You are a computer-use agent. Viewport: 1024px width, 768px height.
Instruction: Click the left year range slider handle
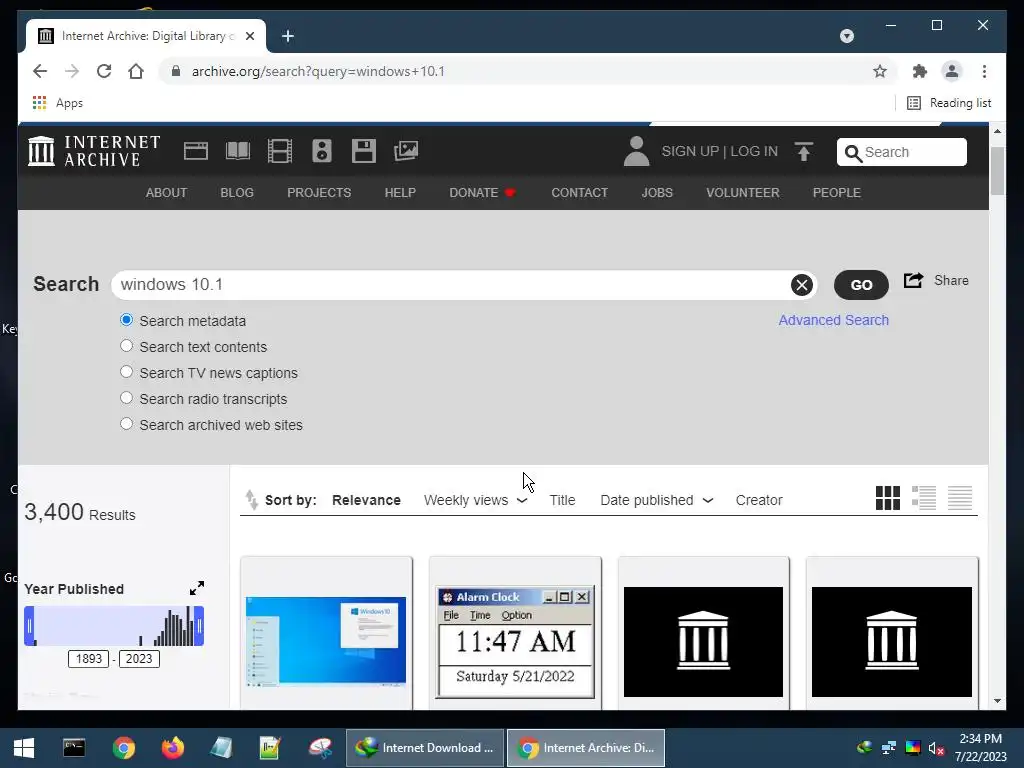point(29,626)
